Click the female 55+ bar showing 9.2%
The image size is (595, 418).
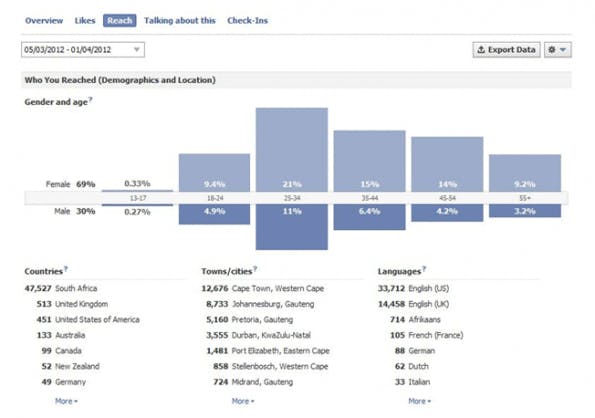point(525,173)
